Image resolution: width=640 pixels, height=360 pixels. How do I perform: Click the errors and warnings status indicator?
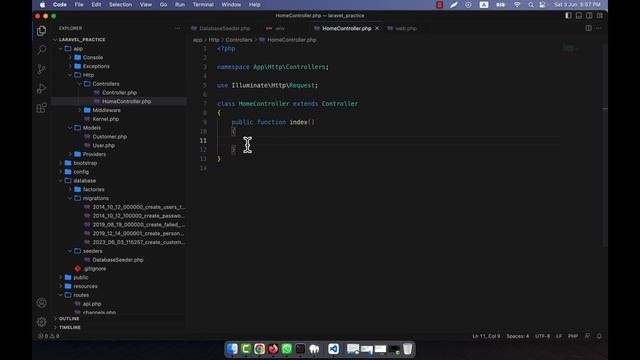coord(49,336)
